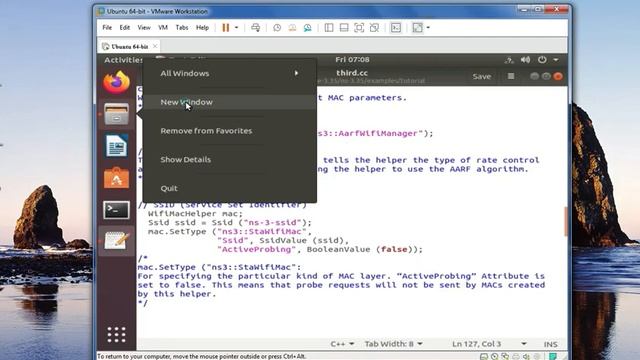Toggle the VMware library sidebar view

pos(329,27)
